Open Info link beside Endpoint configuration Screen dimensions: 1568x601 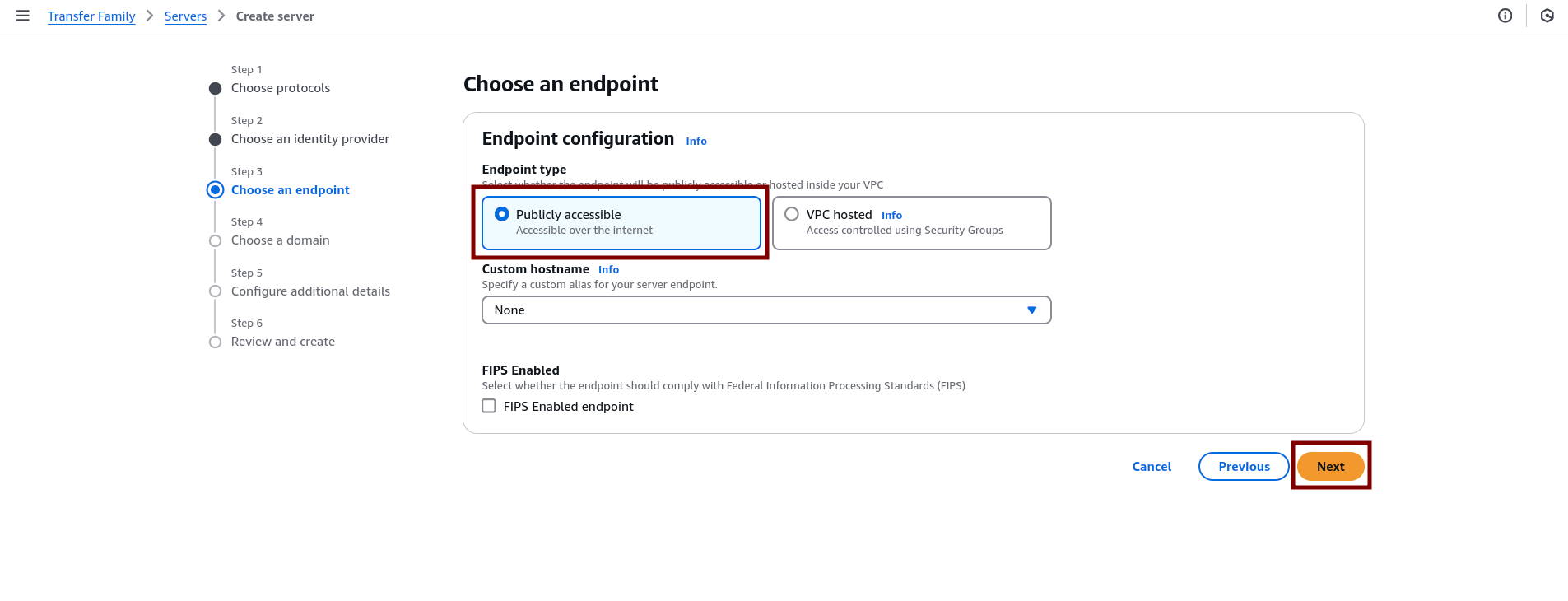[696, 142]
